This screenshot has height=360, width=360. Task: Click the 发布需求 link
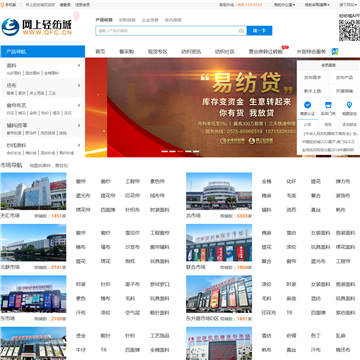click(x=312, y=77)
